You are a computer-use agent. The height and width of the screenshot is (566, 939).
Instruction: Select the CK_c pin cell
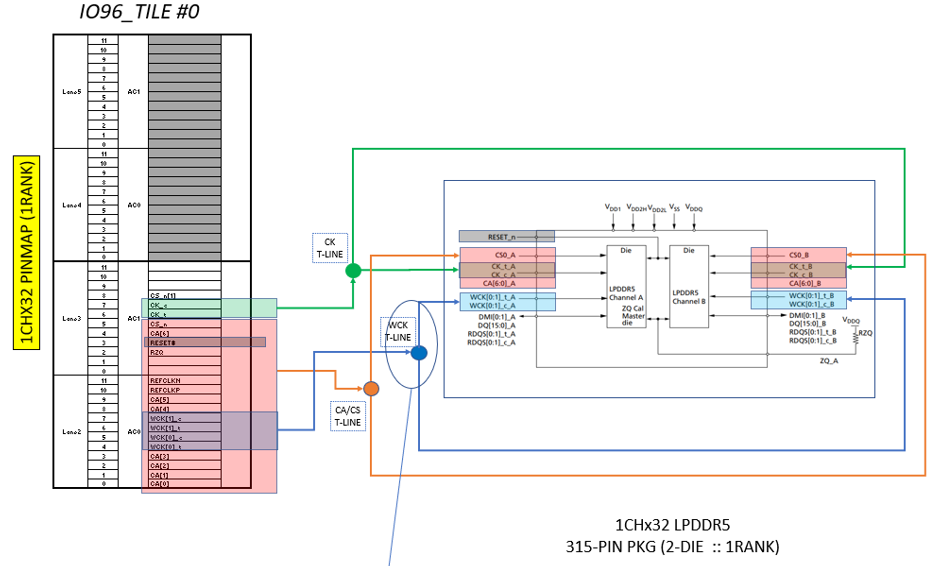tap(185, 305)
